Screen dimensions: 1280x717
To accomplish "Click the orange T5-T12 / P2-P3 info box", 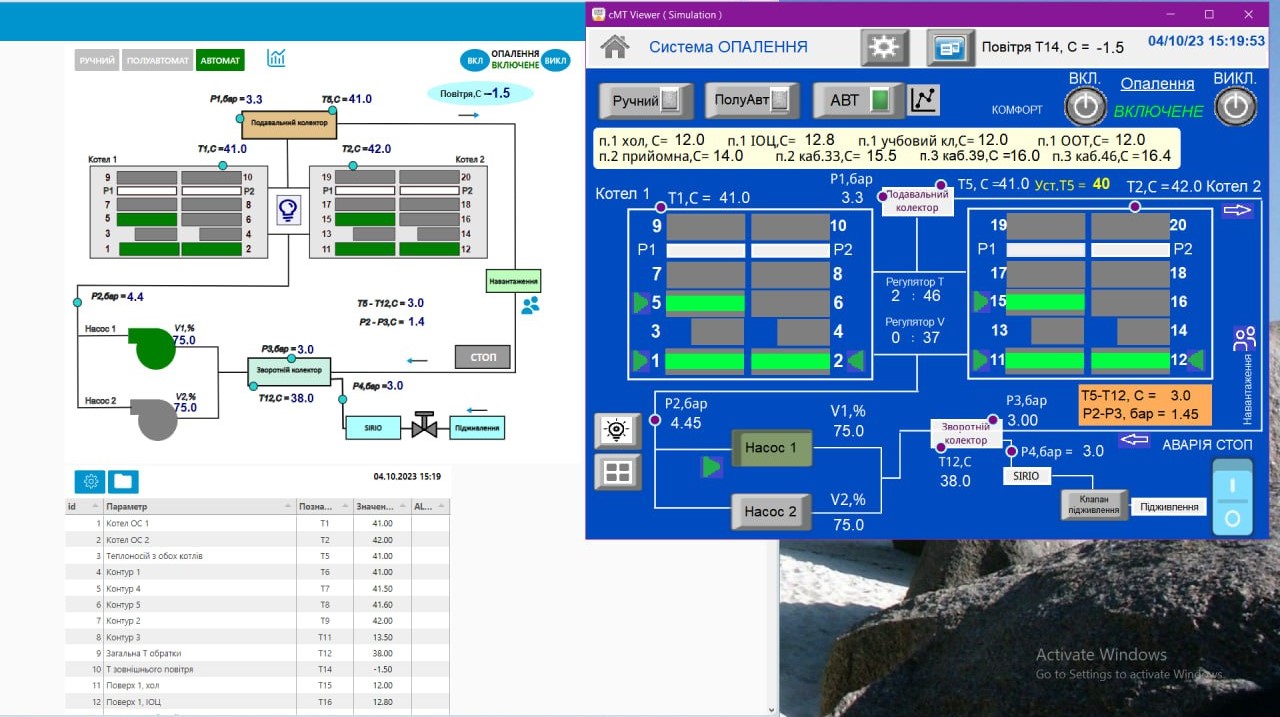I will click(1145, 404).
